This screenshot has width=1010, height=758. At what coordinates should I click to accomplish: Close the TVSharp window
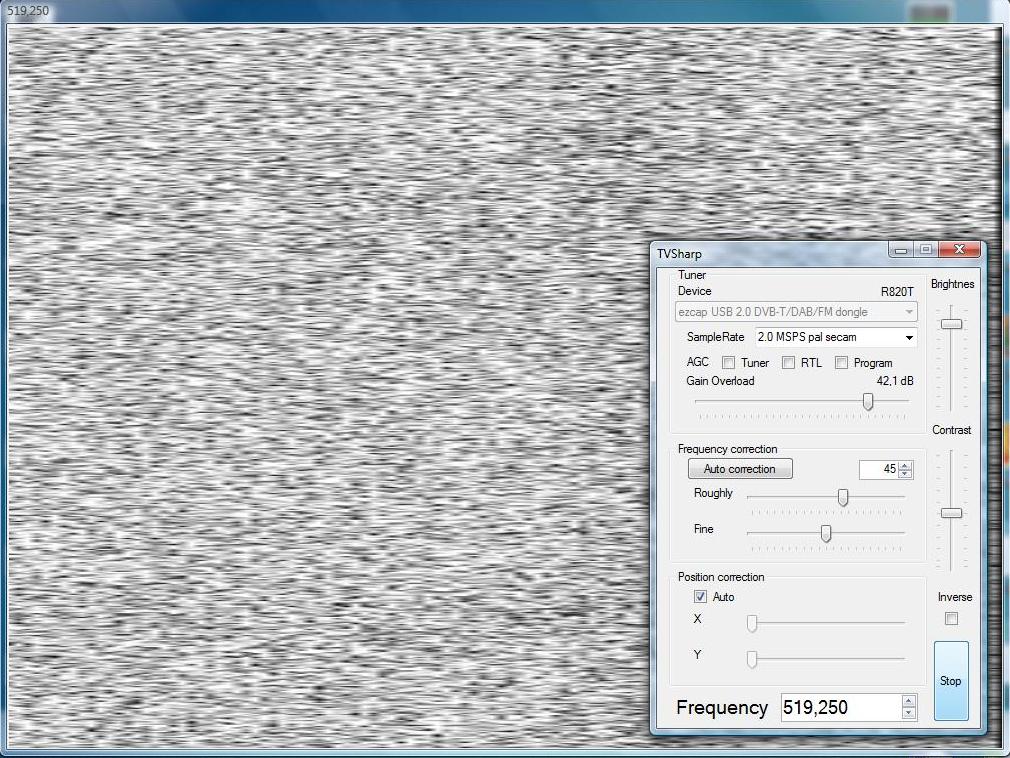(959, 249)
